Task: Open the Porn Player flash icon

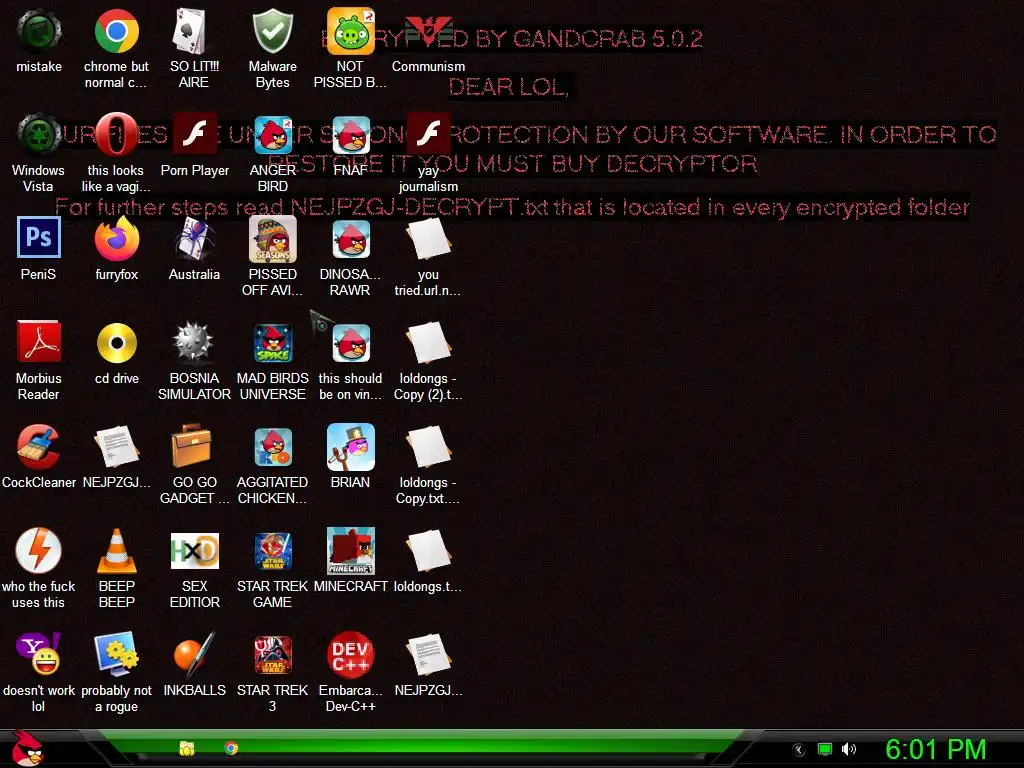Action: point(194,135)
